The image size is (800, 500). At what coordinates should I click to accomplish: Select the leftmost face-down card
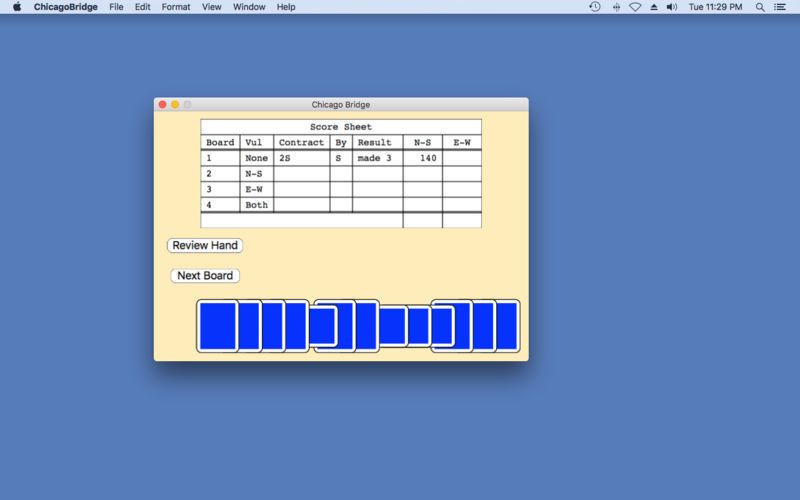coord(217,326)
